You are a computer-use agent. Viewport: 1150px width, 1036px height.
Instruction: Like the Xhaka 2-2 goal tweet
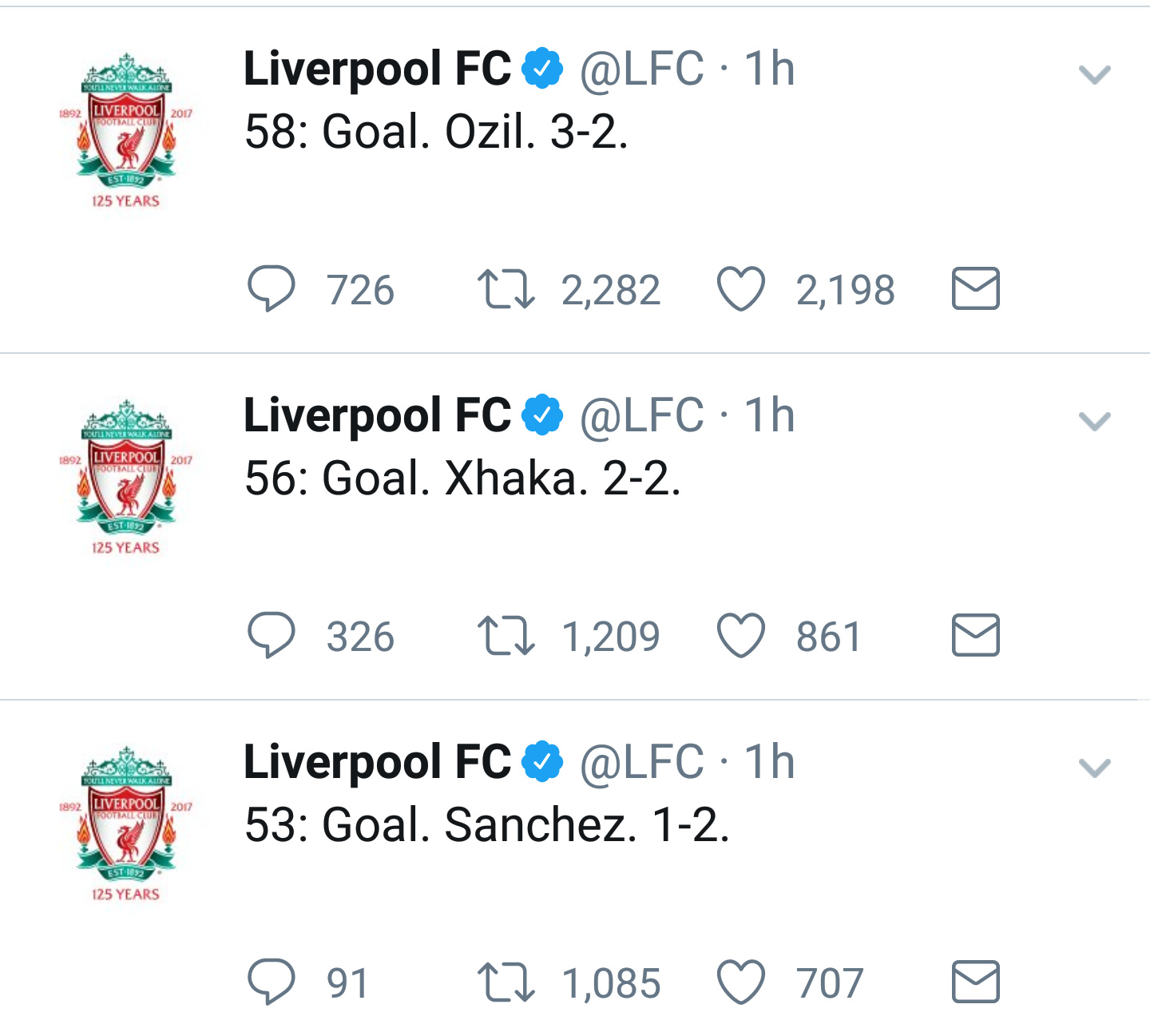[x=741, y=635]
